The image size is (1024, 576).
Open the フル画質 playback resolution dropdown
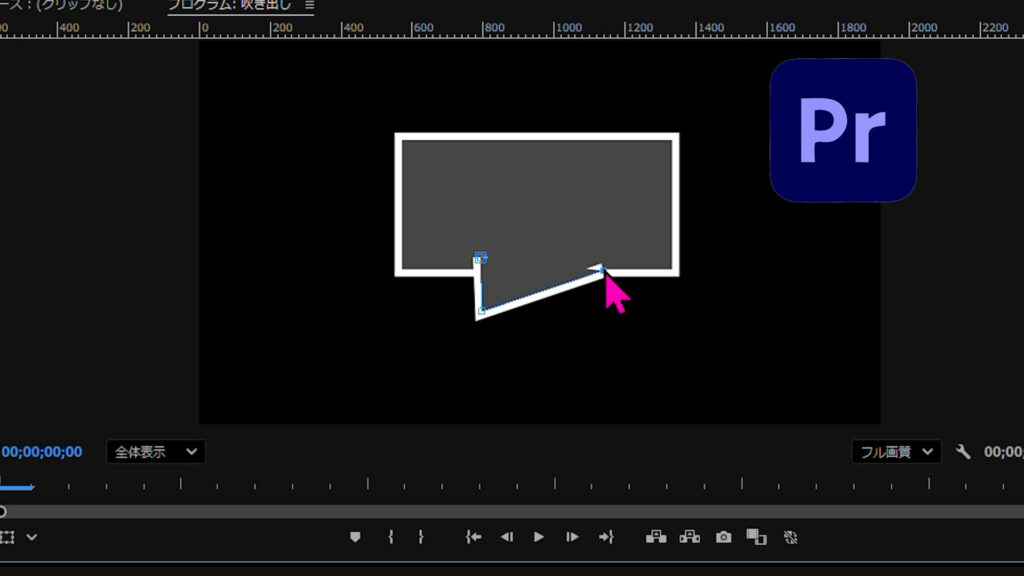[x=897, y=452]
